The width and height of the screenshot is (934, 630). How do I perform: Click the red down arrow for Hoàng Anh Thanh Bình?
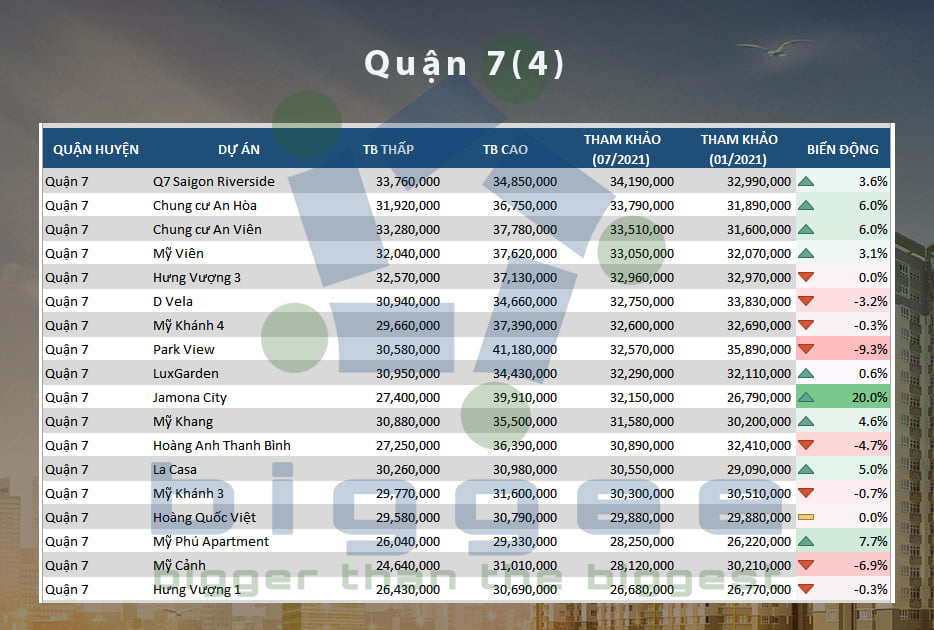806,445
